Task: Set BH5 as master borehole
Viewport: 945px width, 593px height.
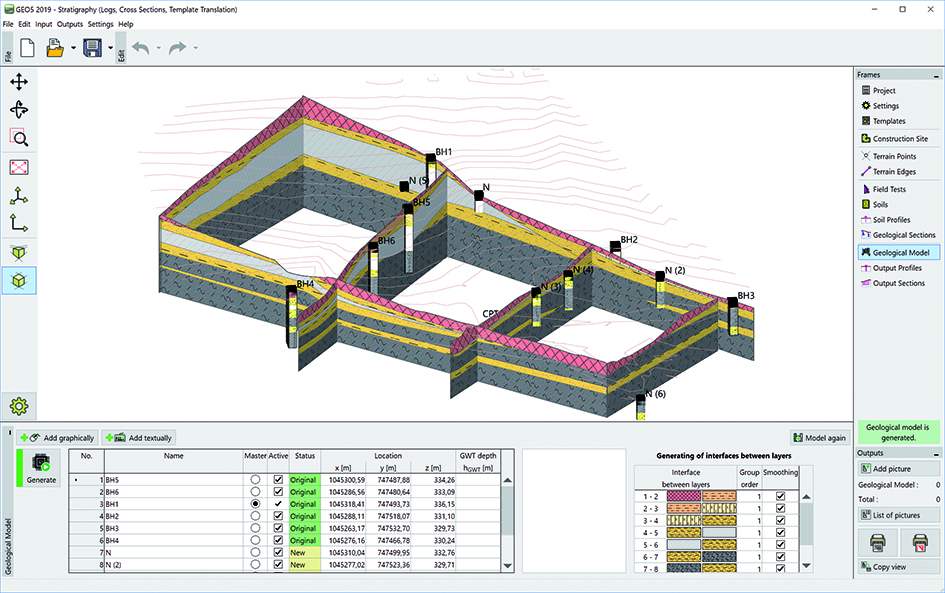Action: tap(255, 480)
